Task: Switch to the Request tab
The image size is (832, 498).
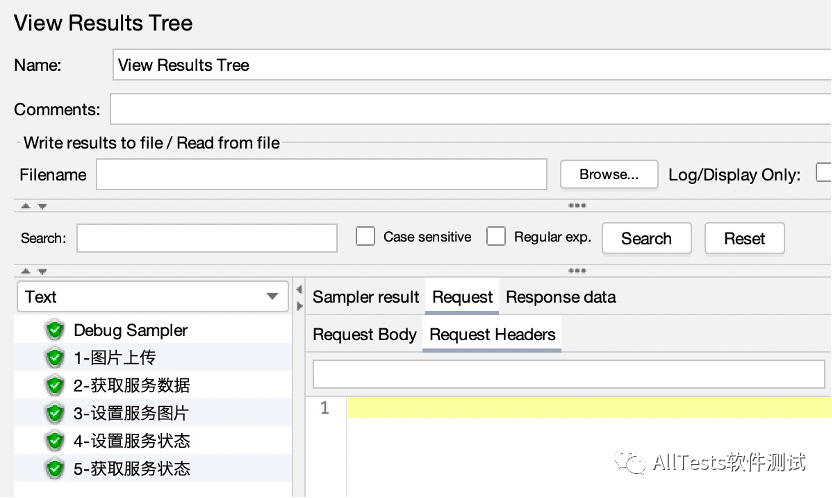Action: click(x=462, y=297)
